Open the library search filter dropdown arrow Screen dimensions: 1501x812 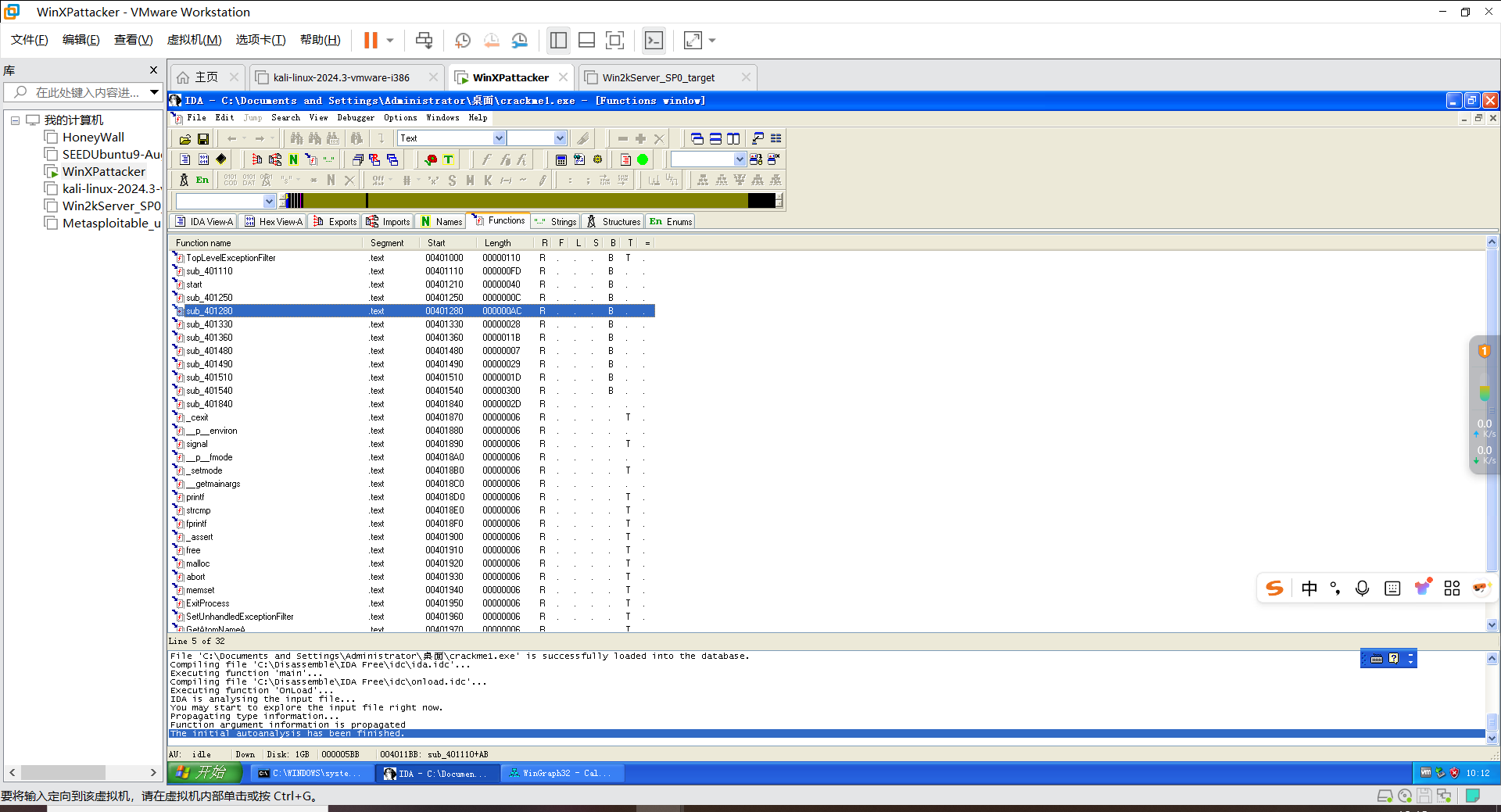tap(154, 92)
